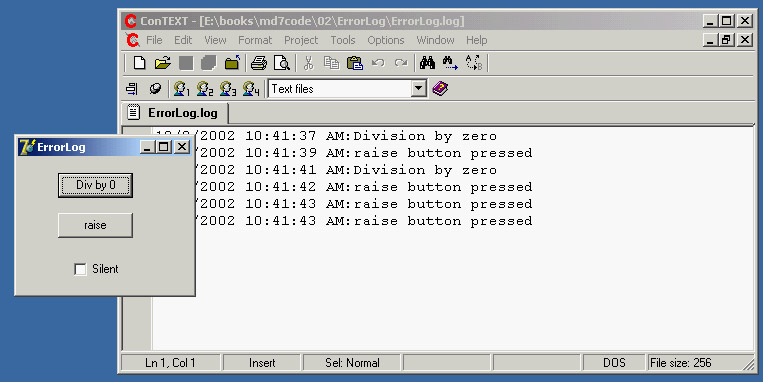Open the Project menu
Image resolution: width=763 pixels, height=382 pixels.
[x=301, y=40]
